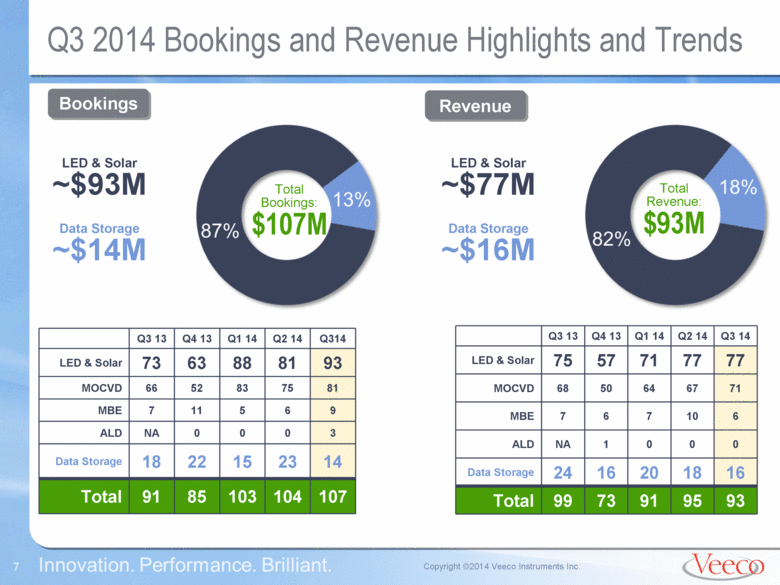Click the 18% slice of the revenue donut
Image resolution: width=780 pixels, height=585 pixels.
point(738,188)
